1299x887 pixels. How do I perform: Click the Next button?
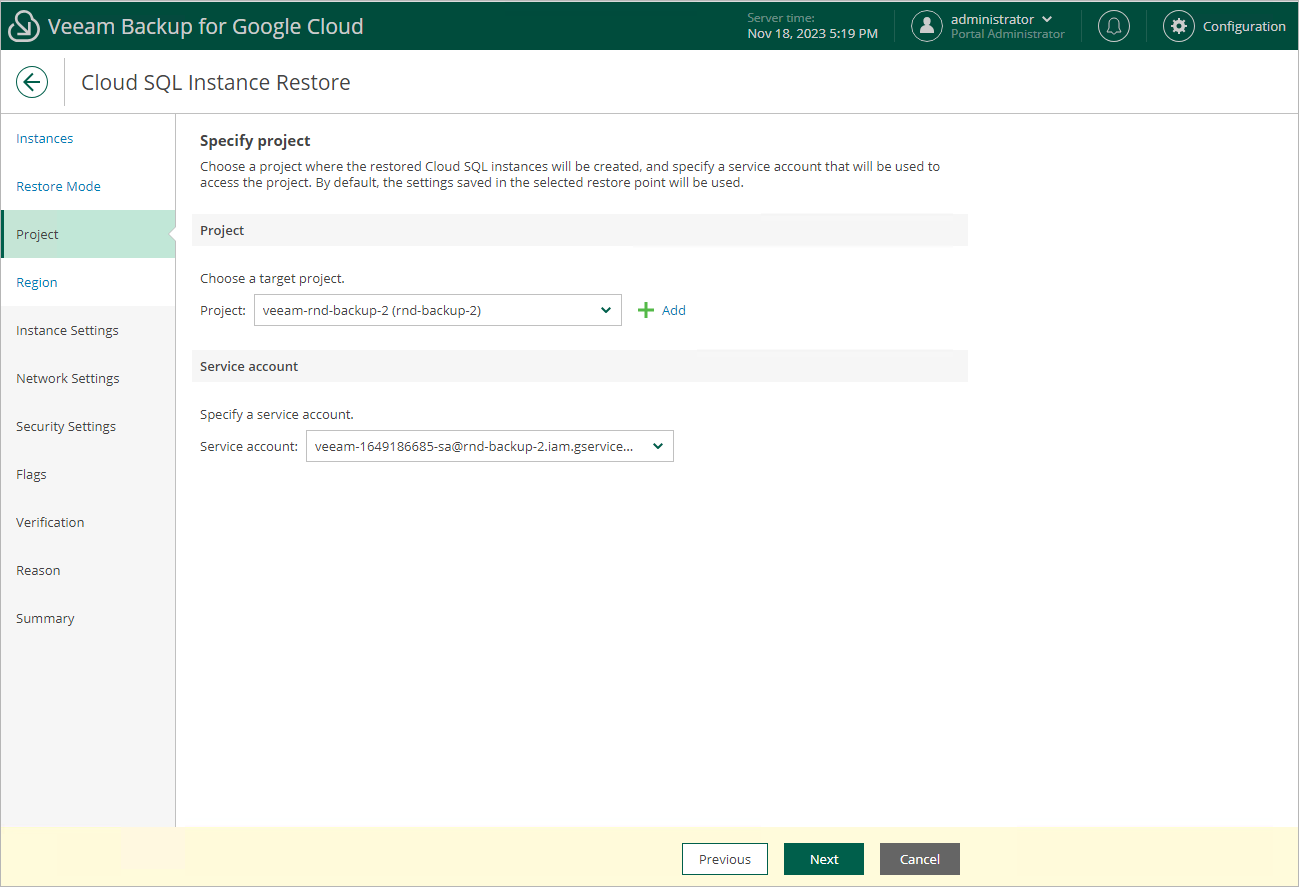(x=825, y=859)
